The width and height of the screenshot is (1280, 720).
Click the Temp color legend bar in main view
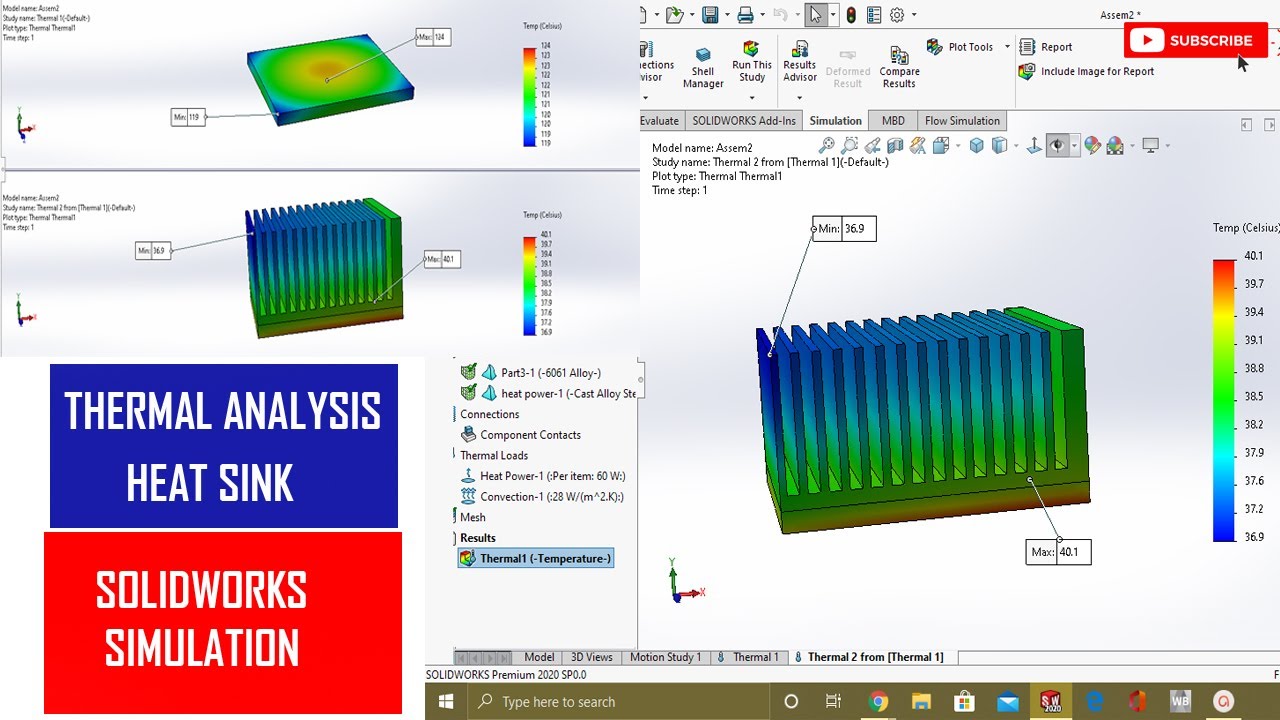[1224, 400]
